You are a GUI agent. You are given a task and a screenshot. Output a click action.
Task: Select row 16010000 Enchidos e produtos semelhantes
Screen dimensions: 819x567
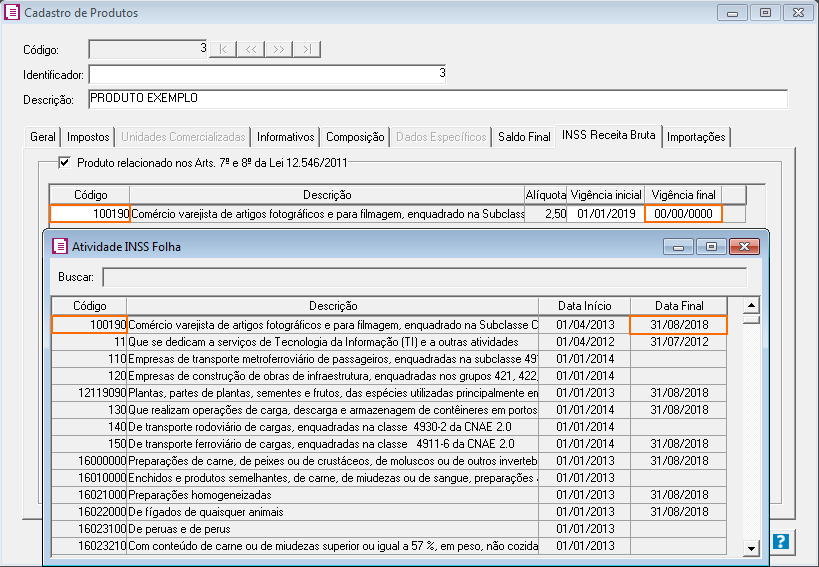coord(389,478)
